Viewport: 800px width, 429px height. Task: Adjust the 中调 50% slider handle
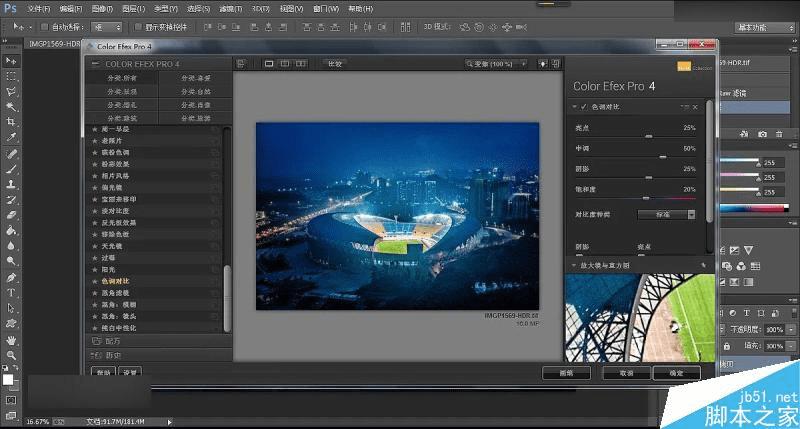coord(663,157)
